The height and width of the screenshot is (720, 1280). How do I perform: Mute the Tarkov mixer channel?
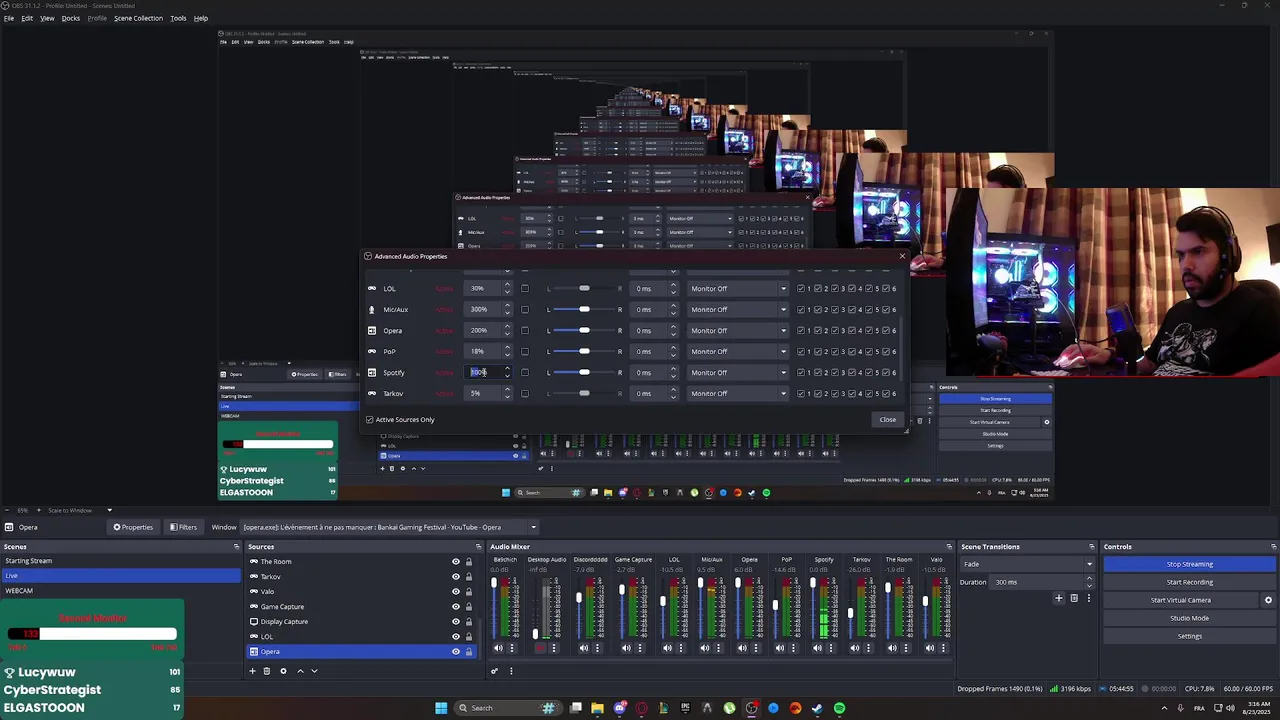[x=855, y=648]
